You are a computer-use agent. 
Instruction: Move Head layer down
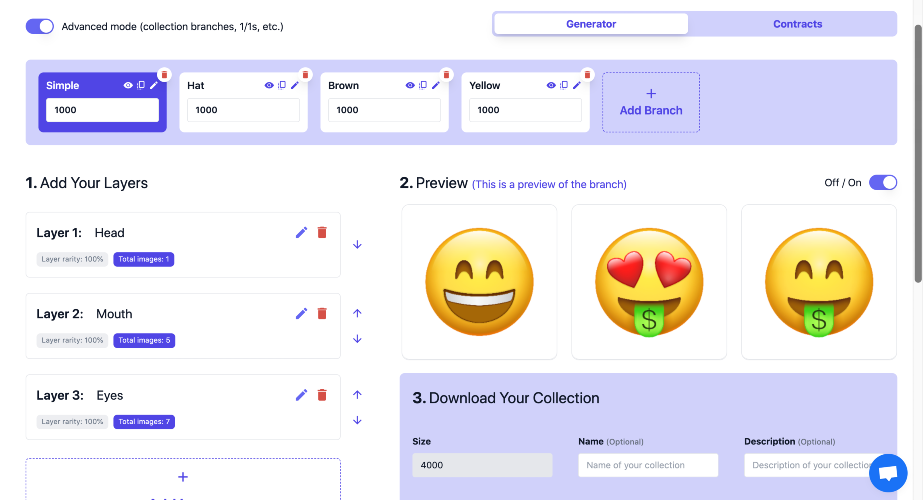pyautogui.click(x=357, y=244)
